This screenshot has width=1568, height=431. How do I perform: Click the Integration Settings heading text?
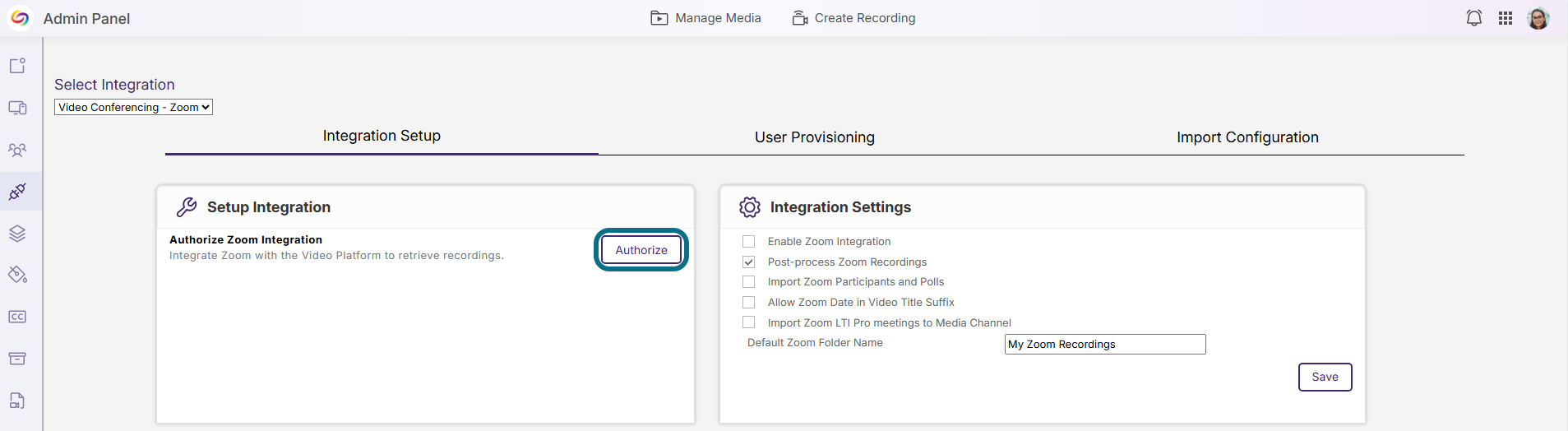[x=840, y=207]
